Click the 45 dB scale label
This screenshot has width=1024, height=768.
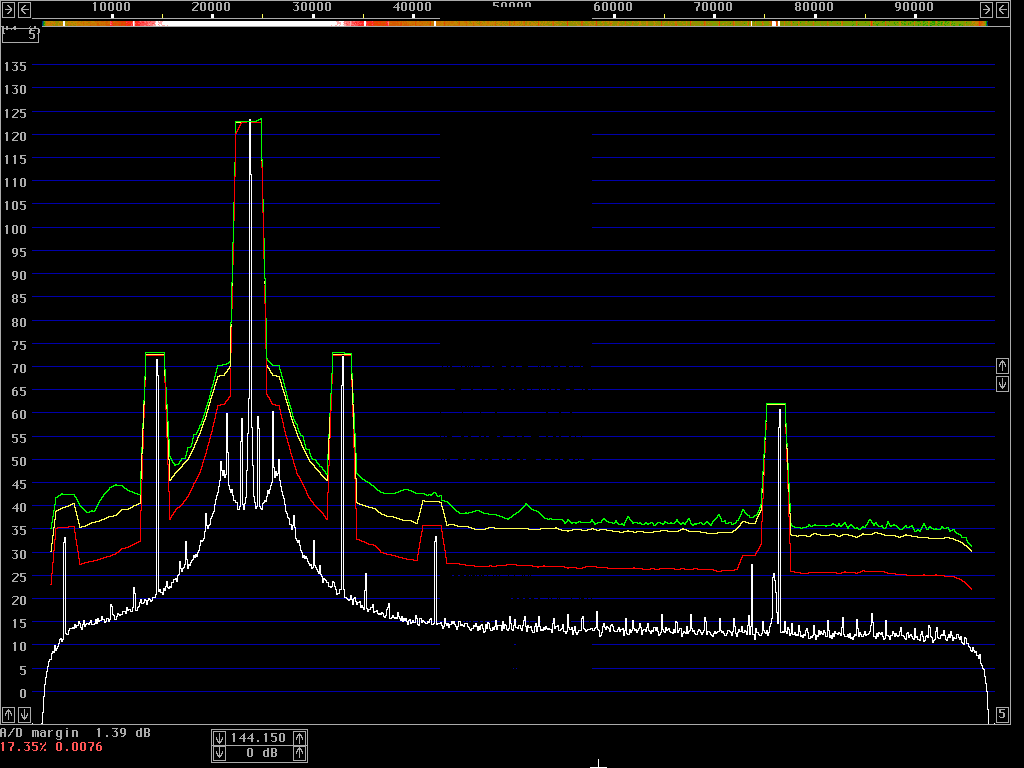pyautogui.click(x=19, y=485)
